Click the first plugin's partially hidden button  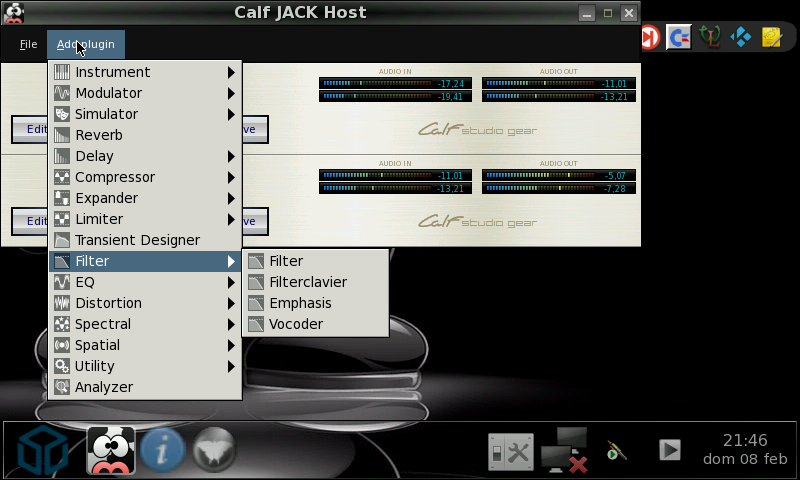click(255, 129)
